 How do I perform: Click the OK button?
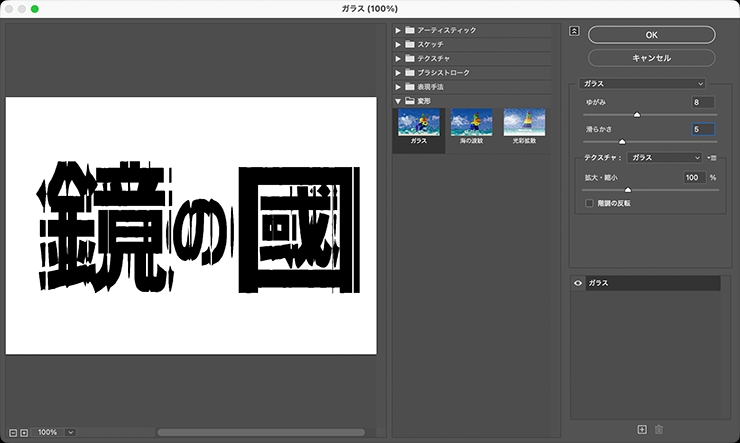[651, 34]
